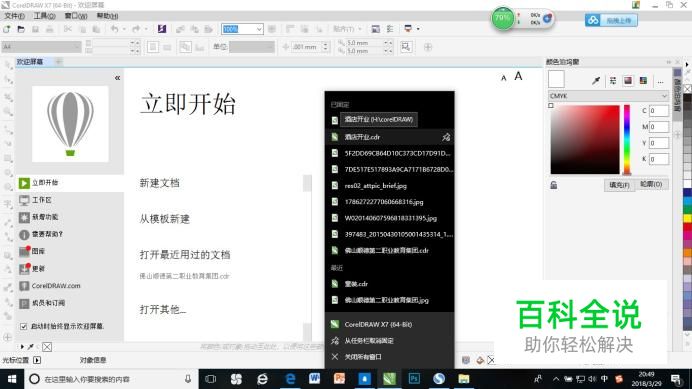Click the 填充(F) fill button

click(x=619, y=185)
